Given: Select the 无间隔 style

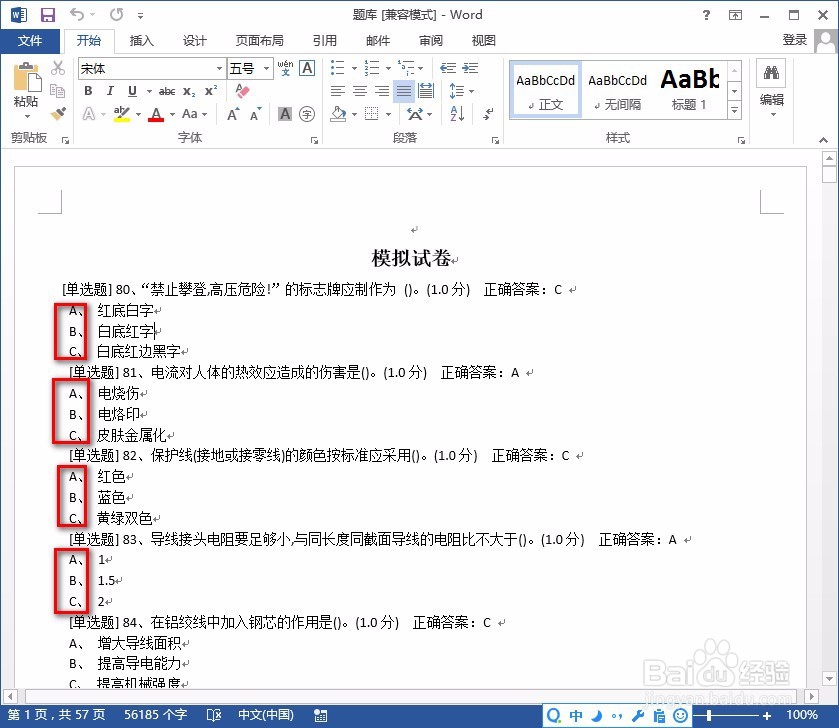Looking at the screenshot, I should [x=617, y=90].
